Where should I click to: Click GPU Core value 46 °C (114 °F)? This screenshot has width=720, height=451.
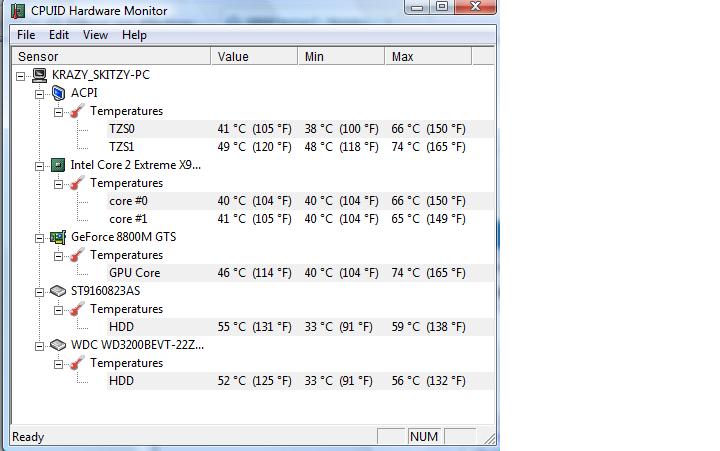click(254, 273)
